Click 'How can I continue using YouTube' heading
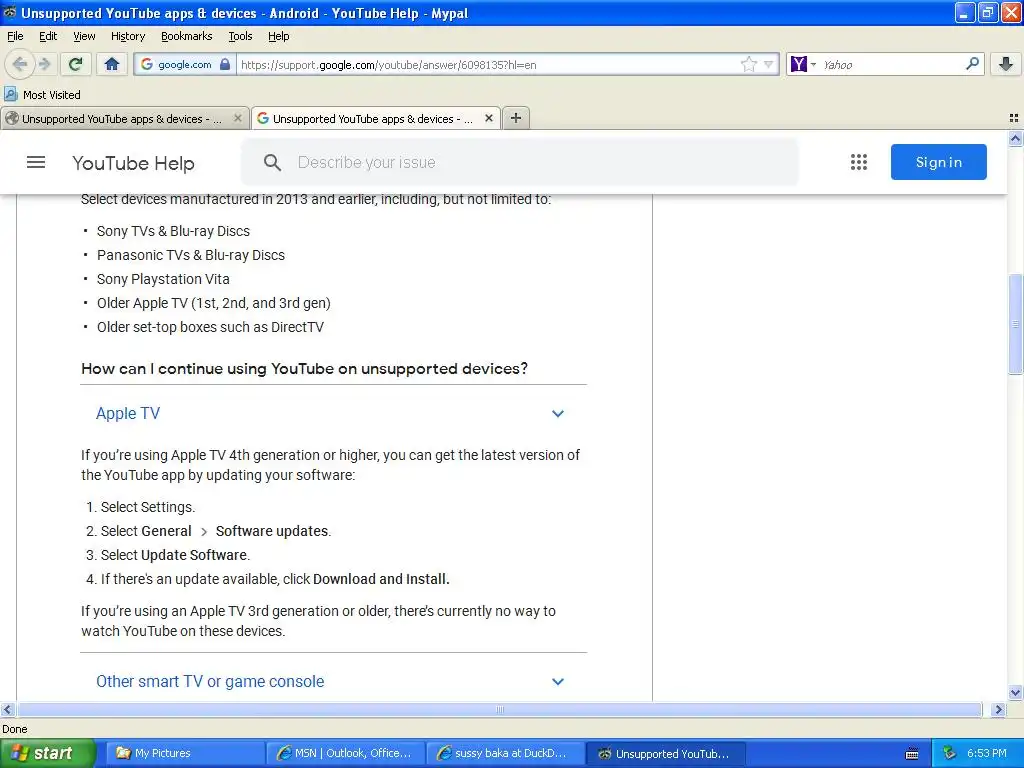Screen dimensions: 1024x768 click(x=304, y=368)
